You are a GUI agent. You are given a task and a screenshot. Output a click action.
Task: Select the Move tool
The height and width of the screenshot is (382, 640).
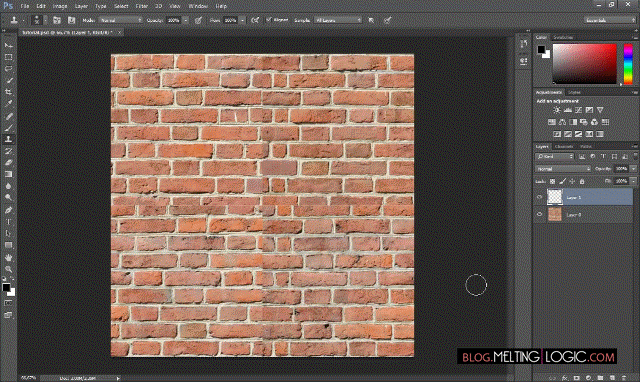coord(8,45)
